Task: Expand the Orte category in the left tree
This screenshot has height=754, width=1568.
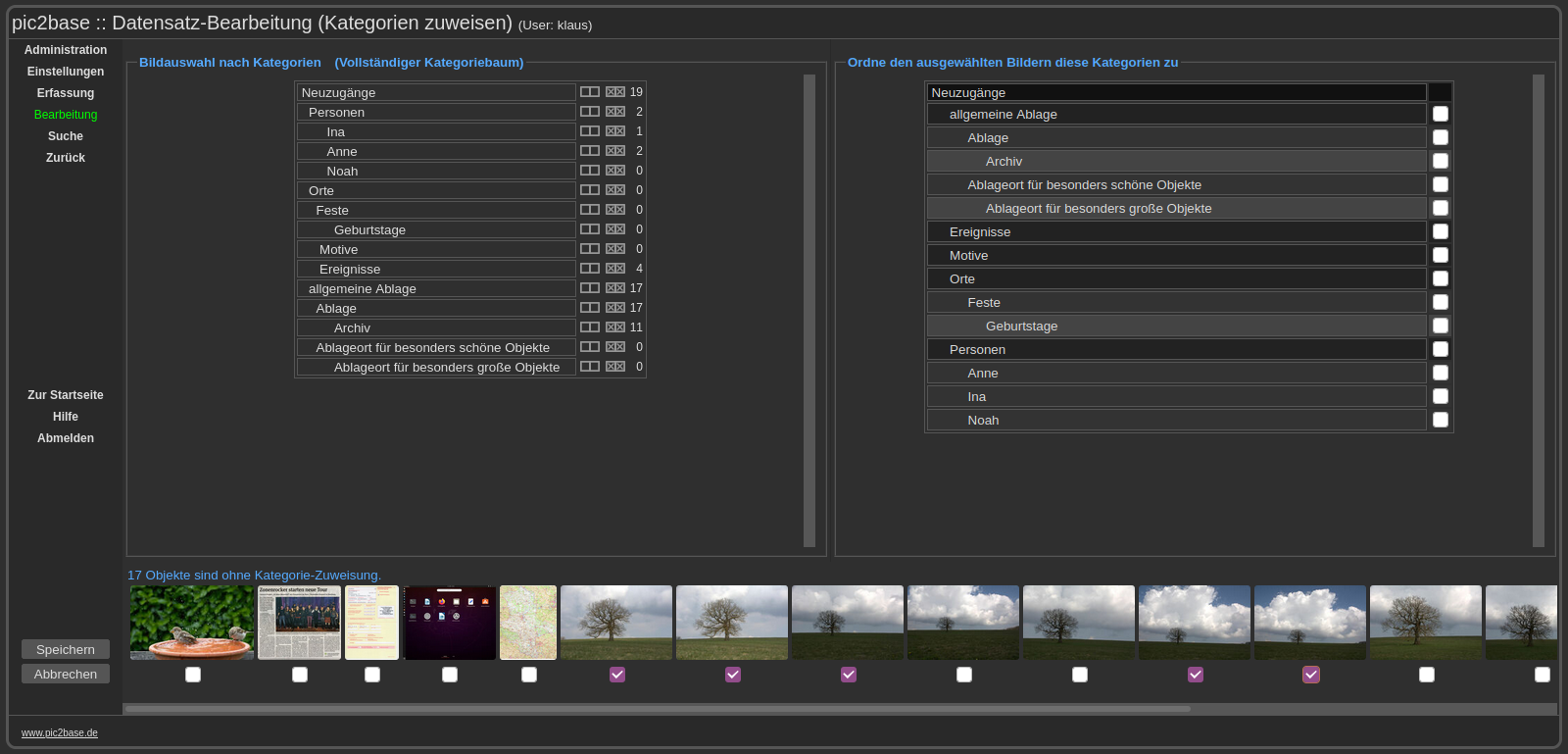Action: [x=321, y=191]
